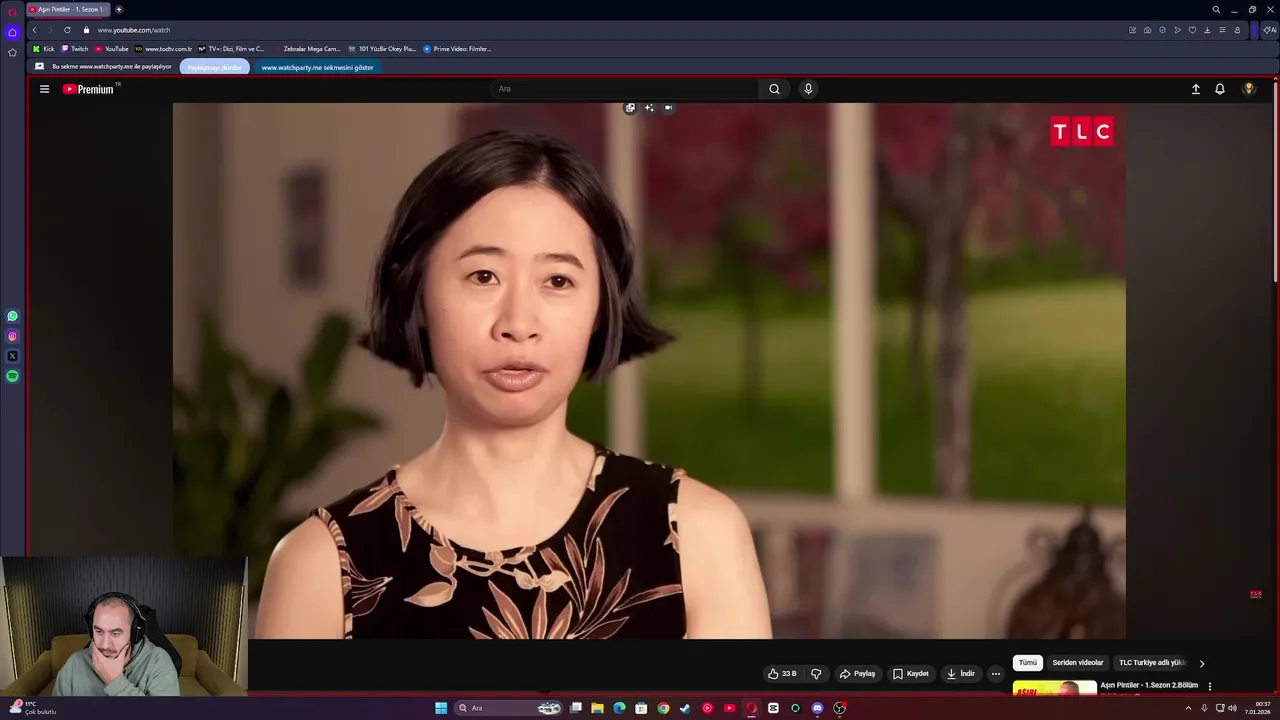The height and width of the screenshot is (720, 1280).
Task: Open Steam from the taskbar
Action: point(685,708)
